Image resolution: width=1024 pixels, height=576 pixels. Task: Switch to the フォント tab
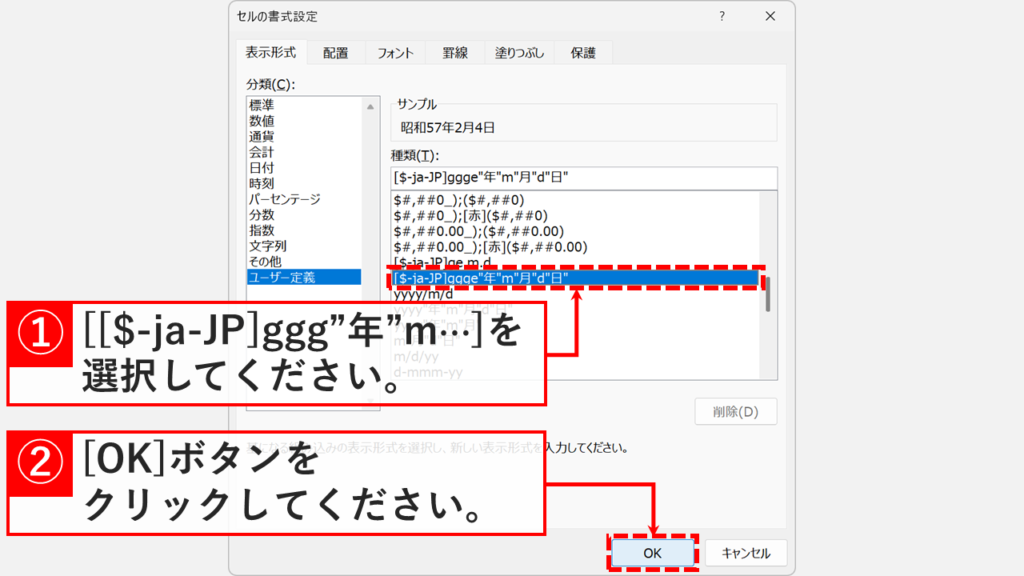click(x=394, y=52)
